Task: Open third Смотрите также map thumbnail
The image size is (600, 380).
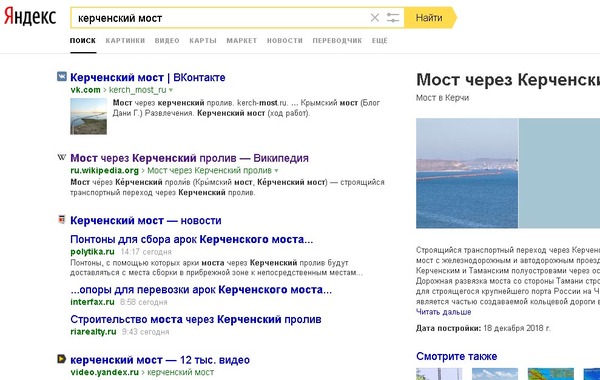Action: click(x=551, y=374)
